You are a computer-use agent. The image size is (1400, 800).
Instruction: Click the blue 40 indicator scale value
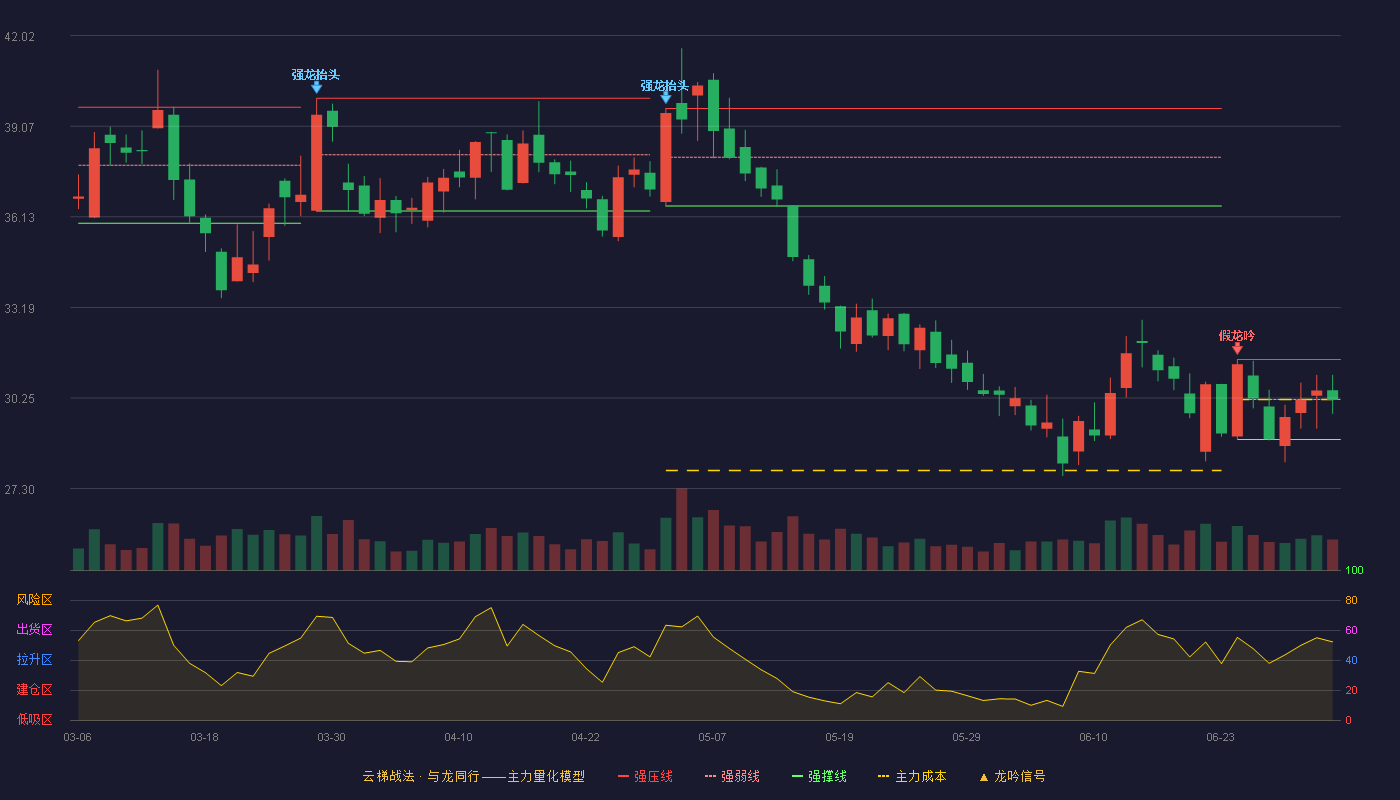point(1351,660)
